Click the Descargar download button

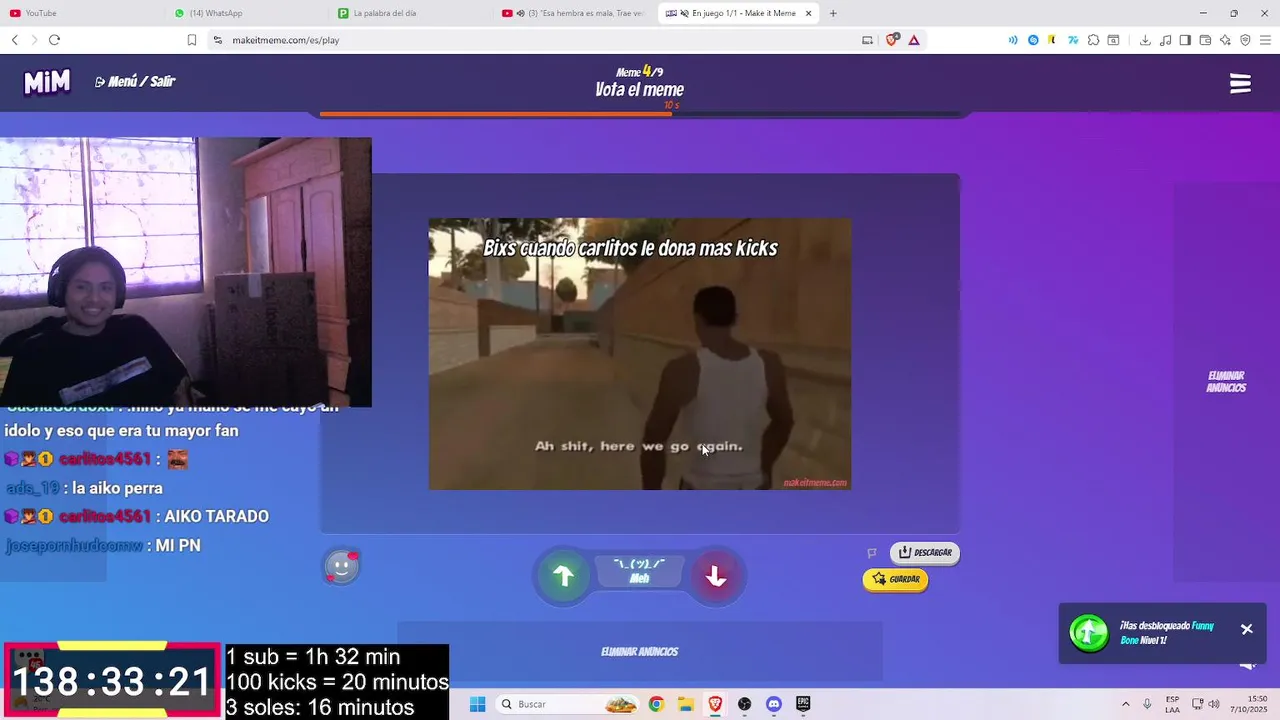(x=925, y=552)
